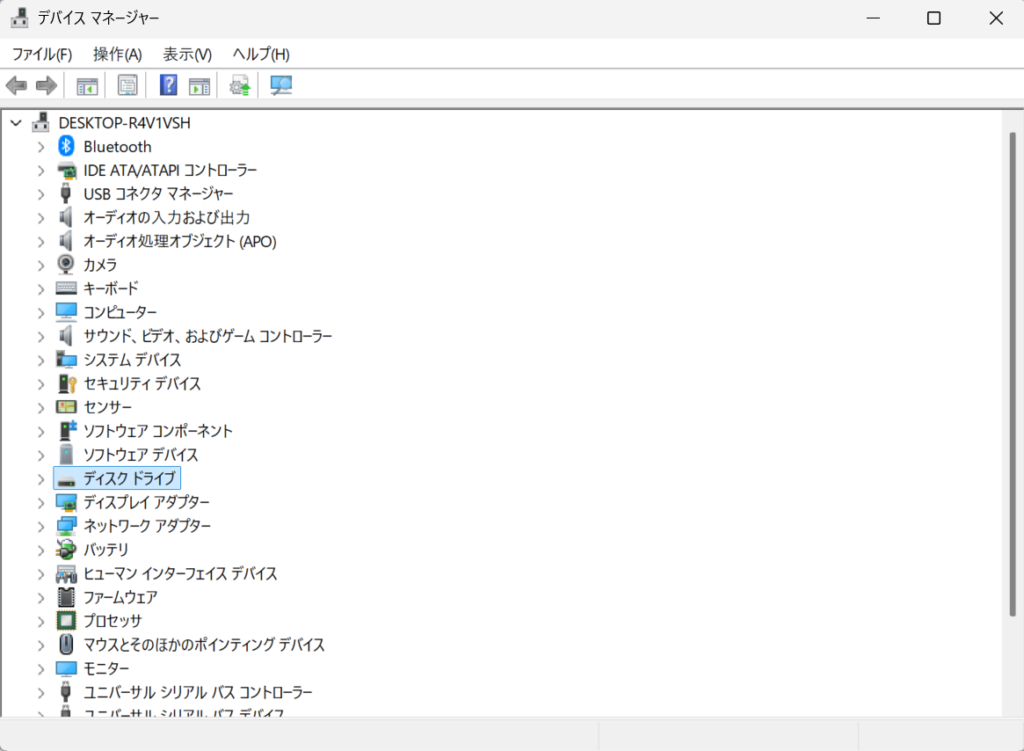Open the 操作(A) menu
The image size is (1024, 751).
117,54
